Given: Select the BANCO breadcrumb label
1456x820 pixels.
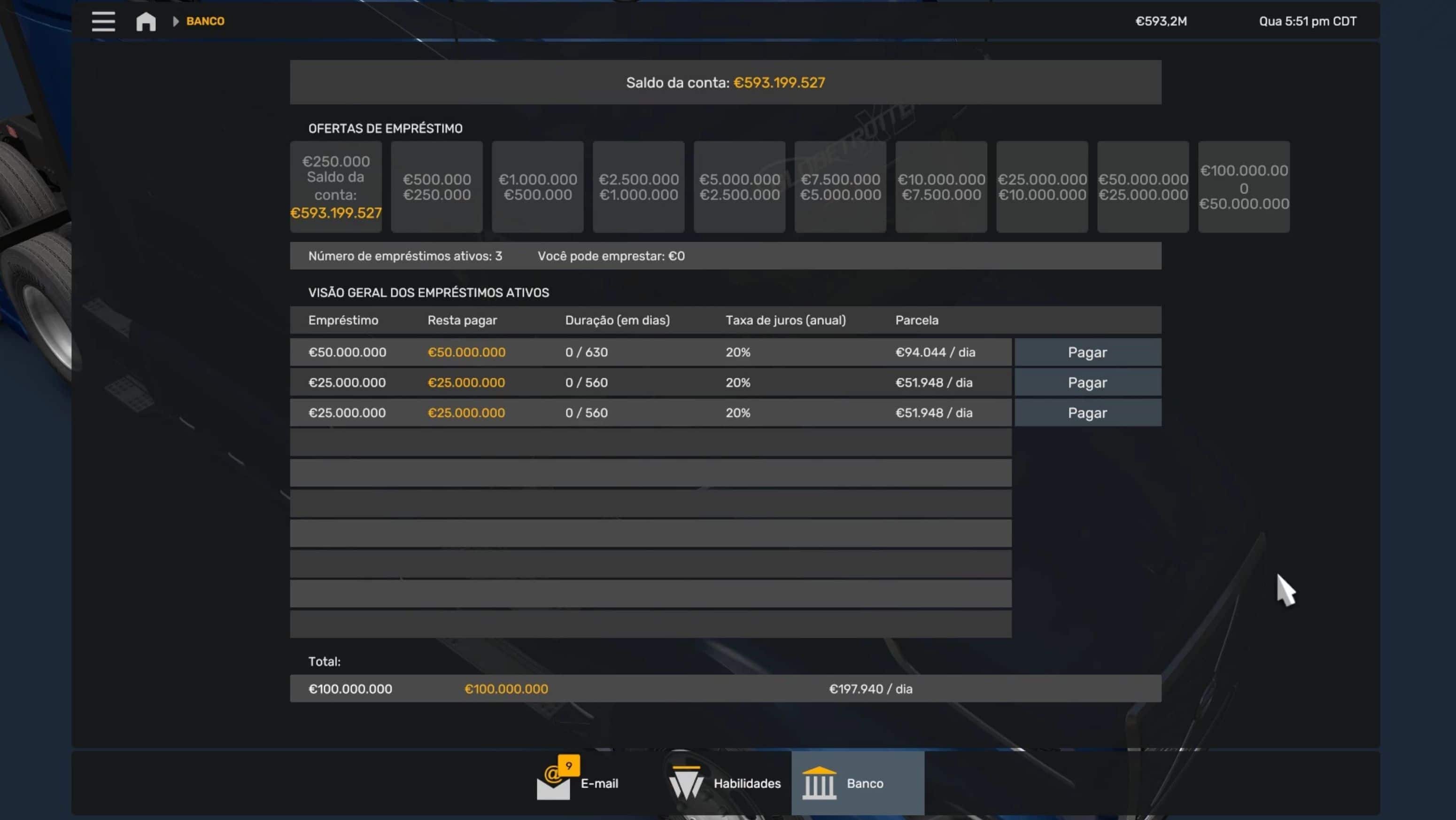Looking at the screenshot, I should pos(205,22).
